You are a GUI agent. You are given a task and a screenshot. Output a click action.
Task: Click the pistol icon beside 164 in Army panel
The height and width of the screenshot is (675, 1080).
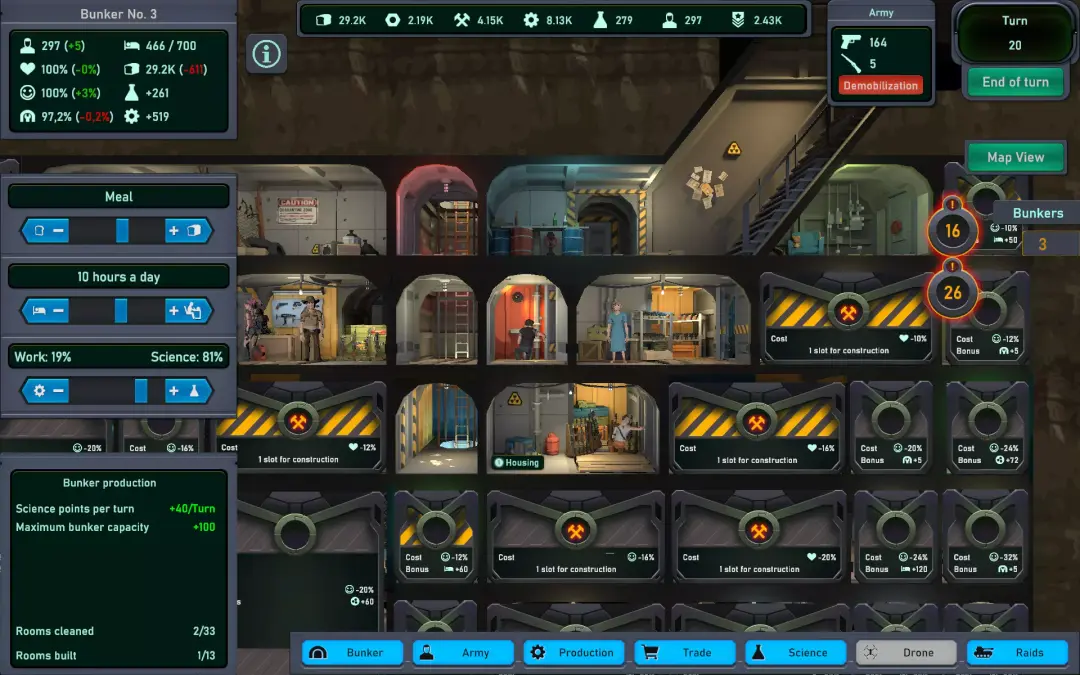click(851, 42)
